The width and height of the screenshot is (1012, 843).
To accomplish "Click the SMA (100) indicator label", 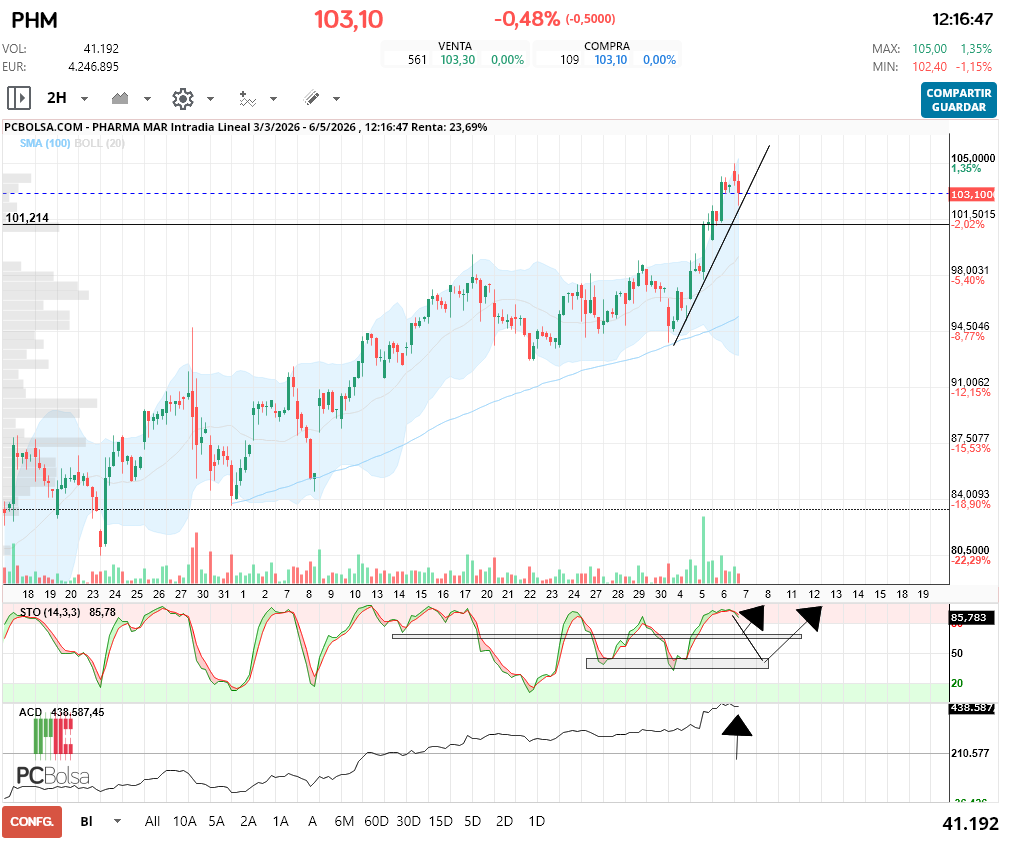I will pos(45,143).
